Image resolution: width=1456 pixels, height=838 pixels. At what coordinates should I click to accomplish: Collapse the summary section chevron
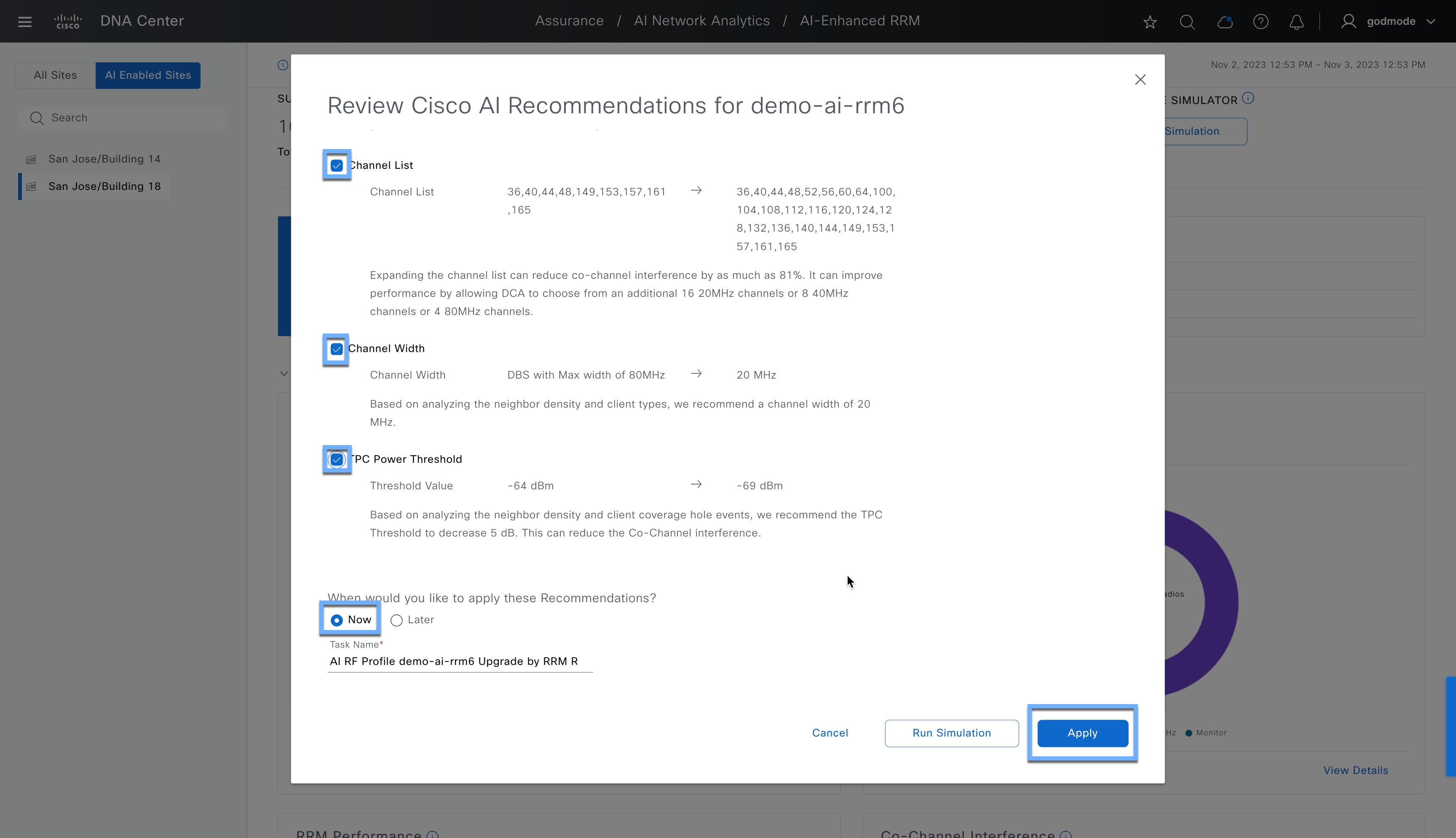[x=284, y=374]
